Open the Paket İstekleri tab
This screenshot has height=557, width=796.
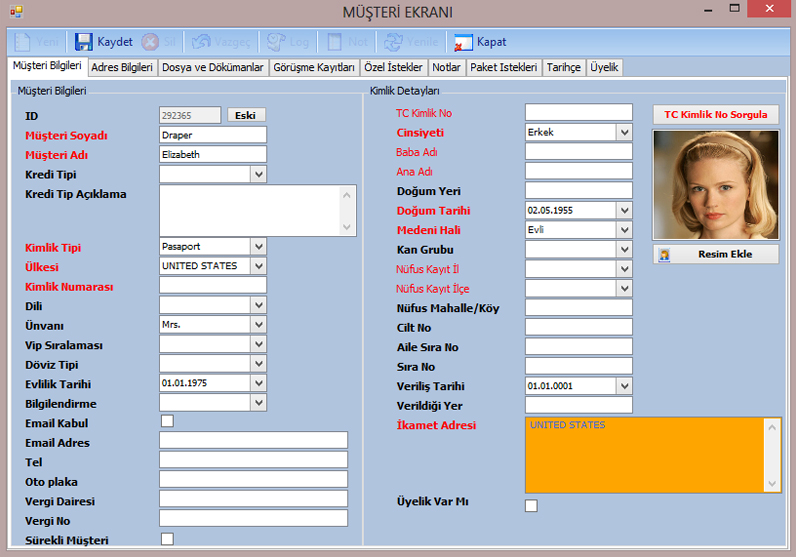click(x=504, y=68)
